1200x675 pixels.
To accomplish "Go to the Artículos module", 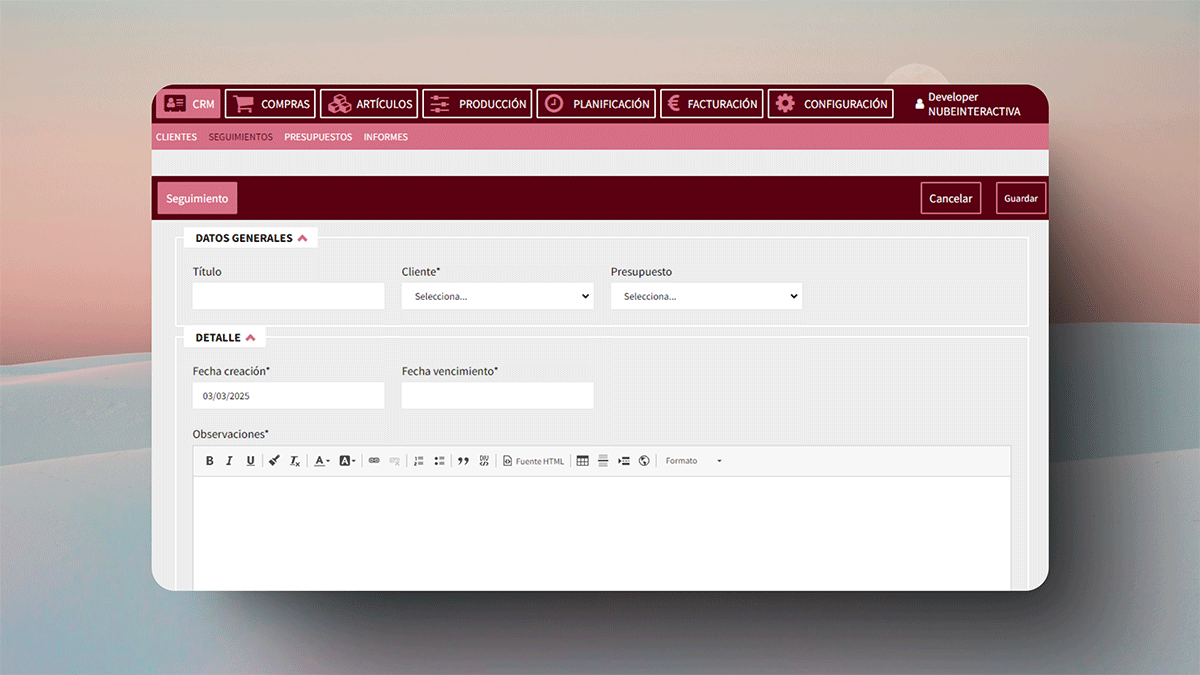I will [369, 103].
